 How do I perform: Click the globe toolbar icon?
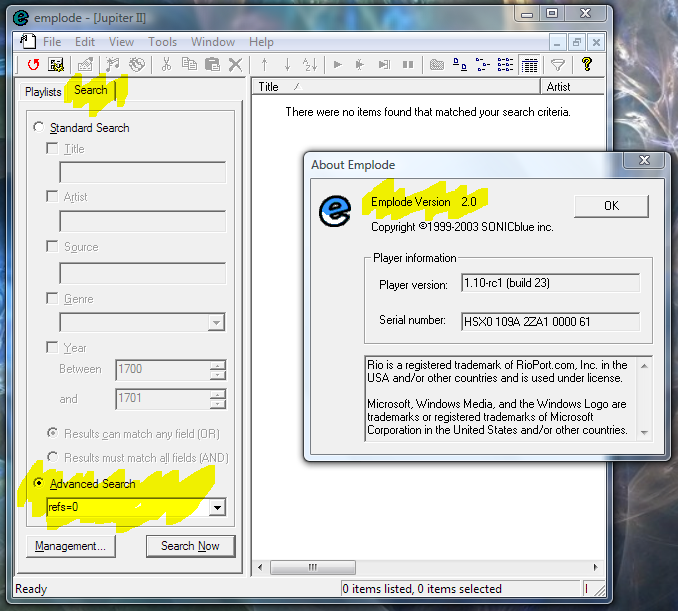click(137, 65)
